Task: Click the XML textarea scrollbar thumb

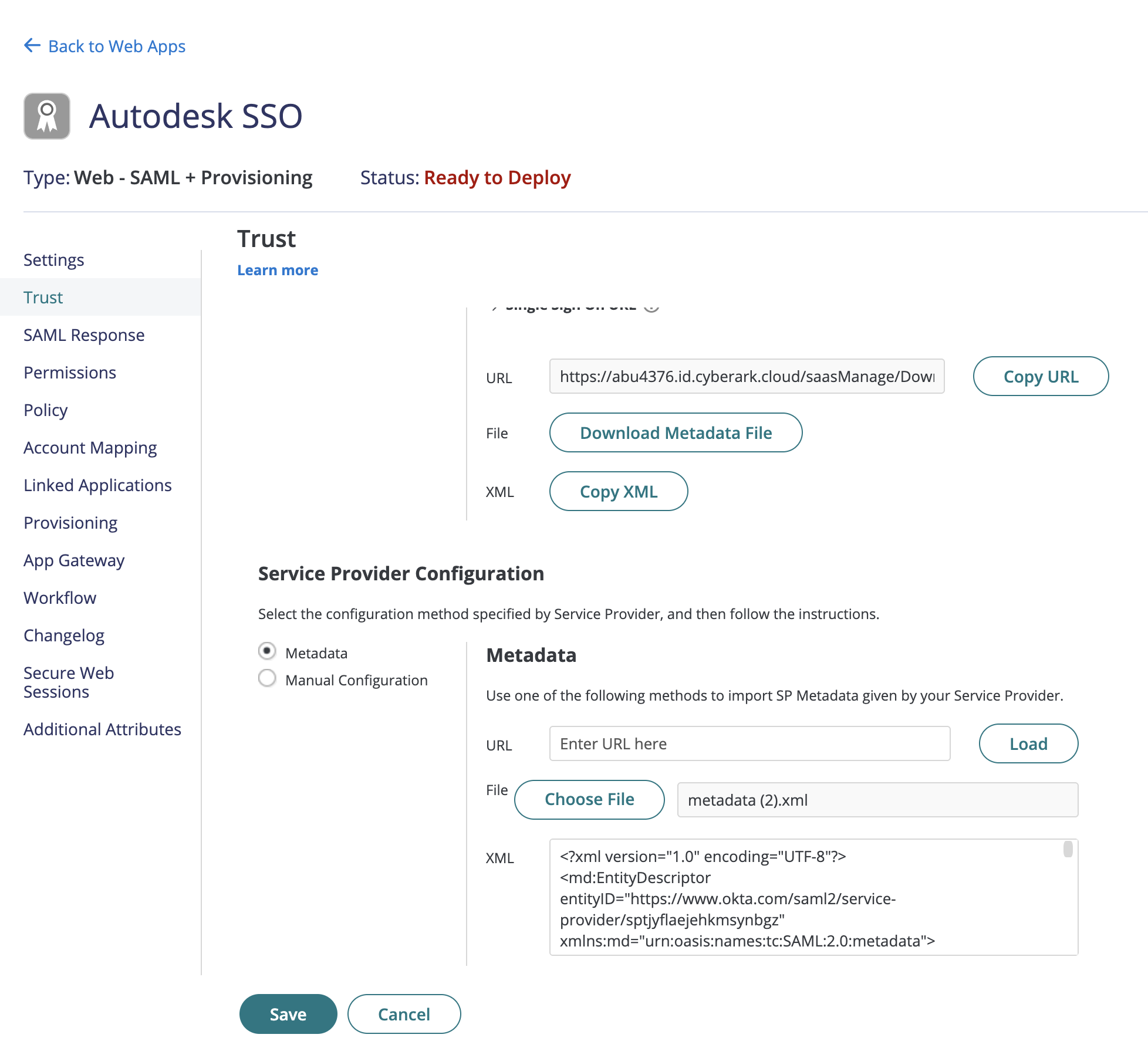Action: point(1068,850)
